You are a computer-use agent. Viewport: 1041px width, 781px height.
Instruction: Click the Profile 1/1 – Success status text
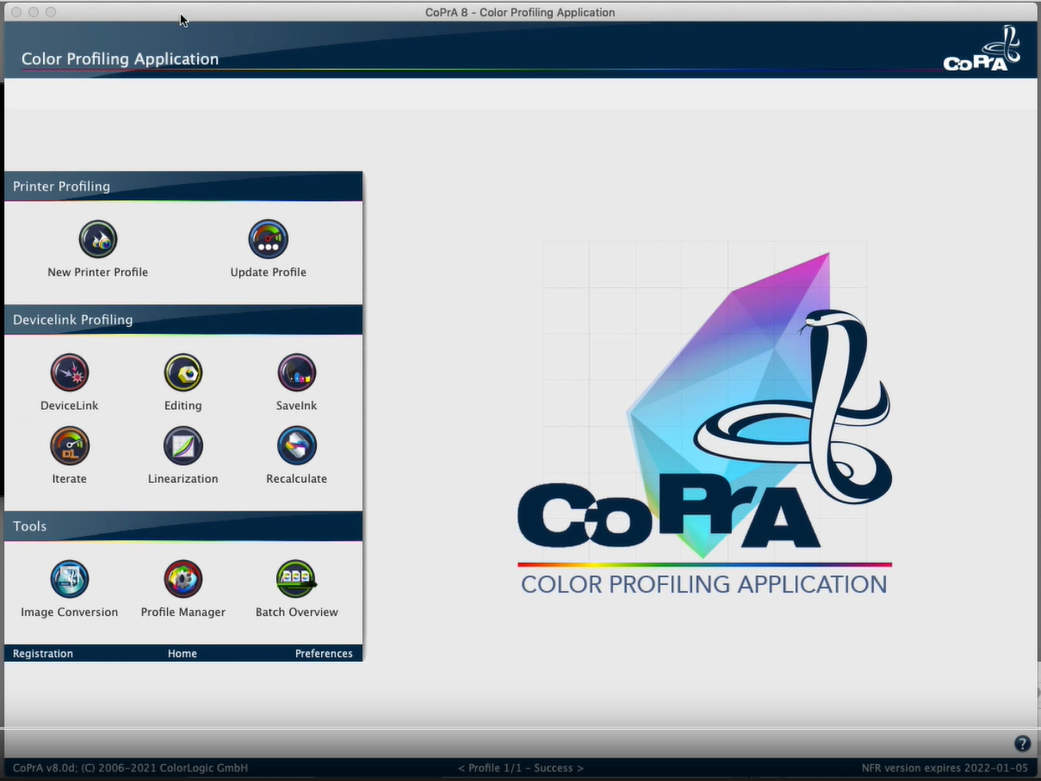tap(520, 768)
